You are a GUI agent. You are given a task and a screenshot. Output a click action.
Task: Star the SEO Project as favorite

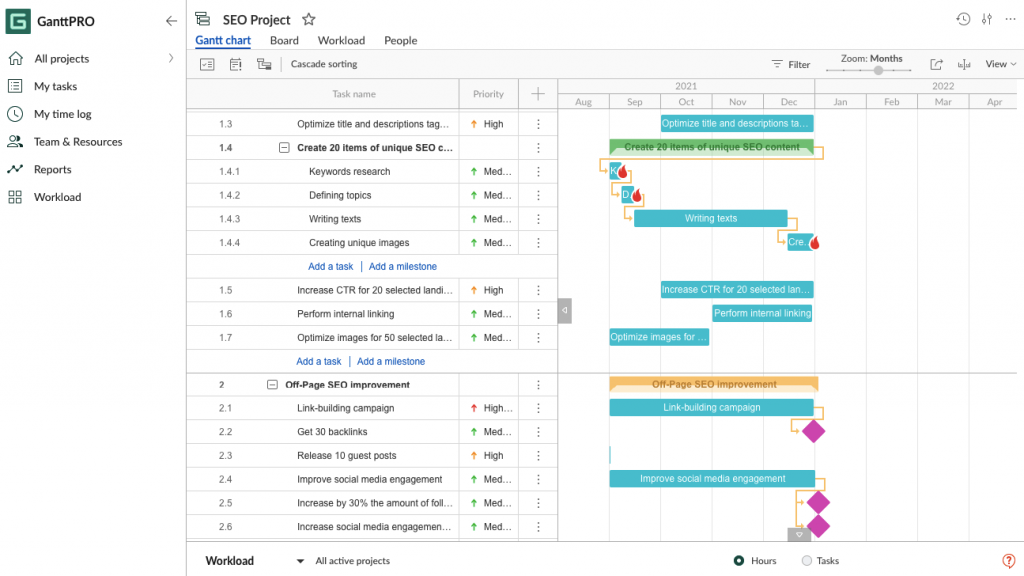(x=308, y=18)
